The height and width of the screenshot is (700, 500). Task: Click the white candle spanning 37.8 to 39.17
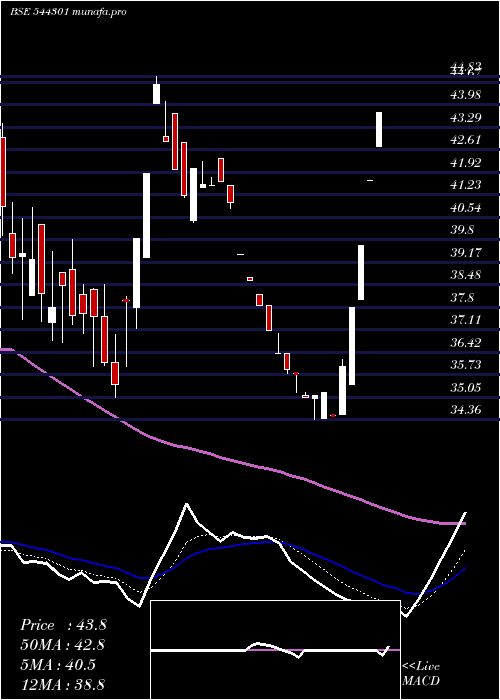point(361,272)
